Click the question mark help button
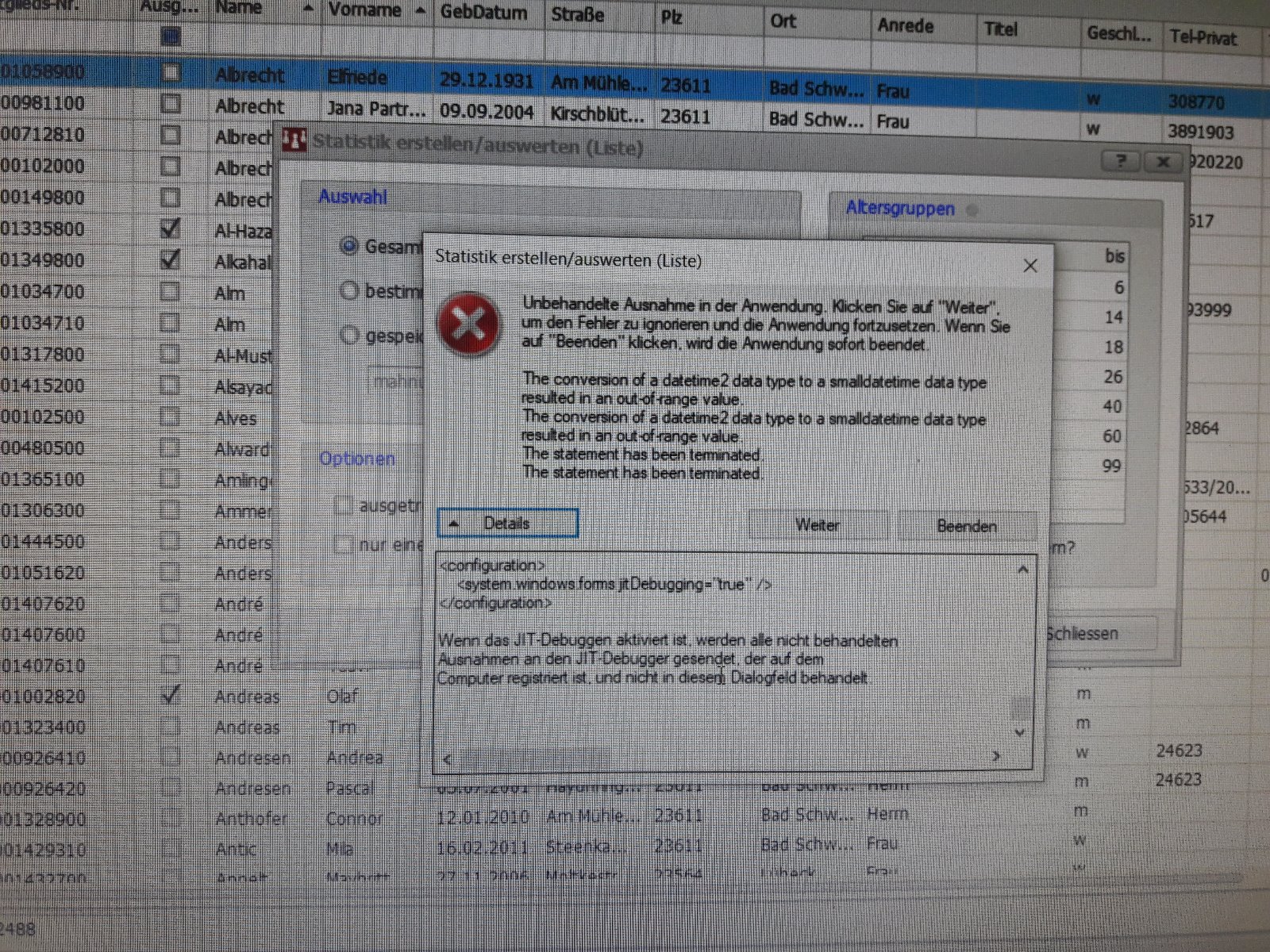Image resolution: width=1270 pixels, height=952 pixels. click(x=1121, y=161)
